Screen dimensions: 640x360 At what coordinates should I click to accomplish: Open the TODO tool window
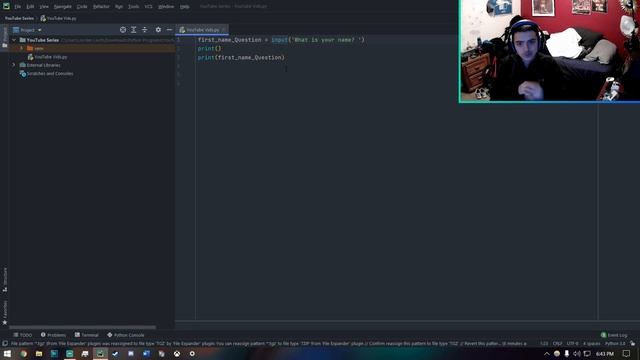coord(22,335)
